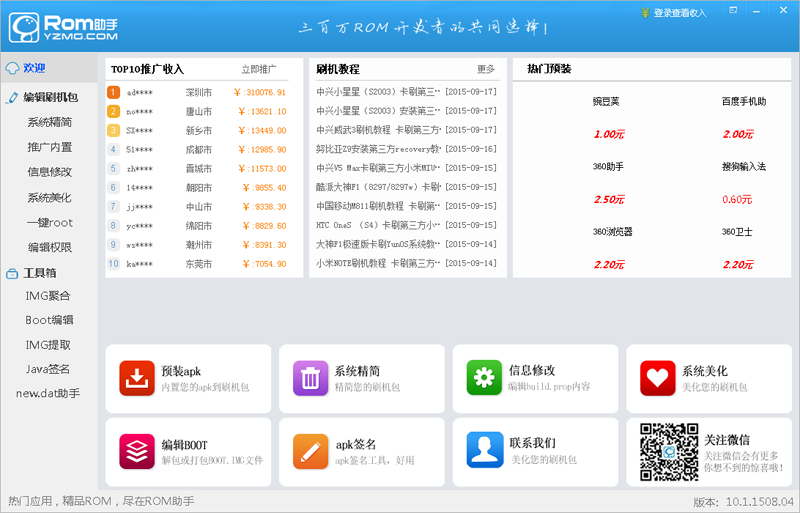This screenshot has height=513, width=800.
Task: Click the red 预装apk download icon
Action: [137, 379]
